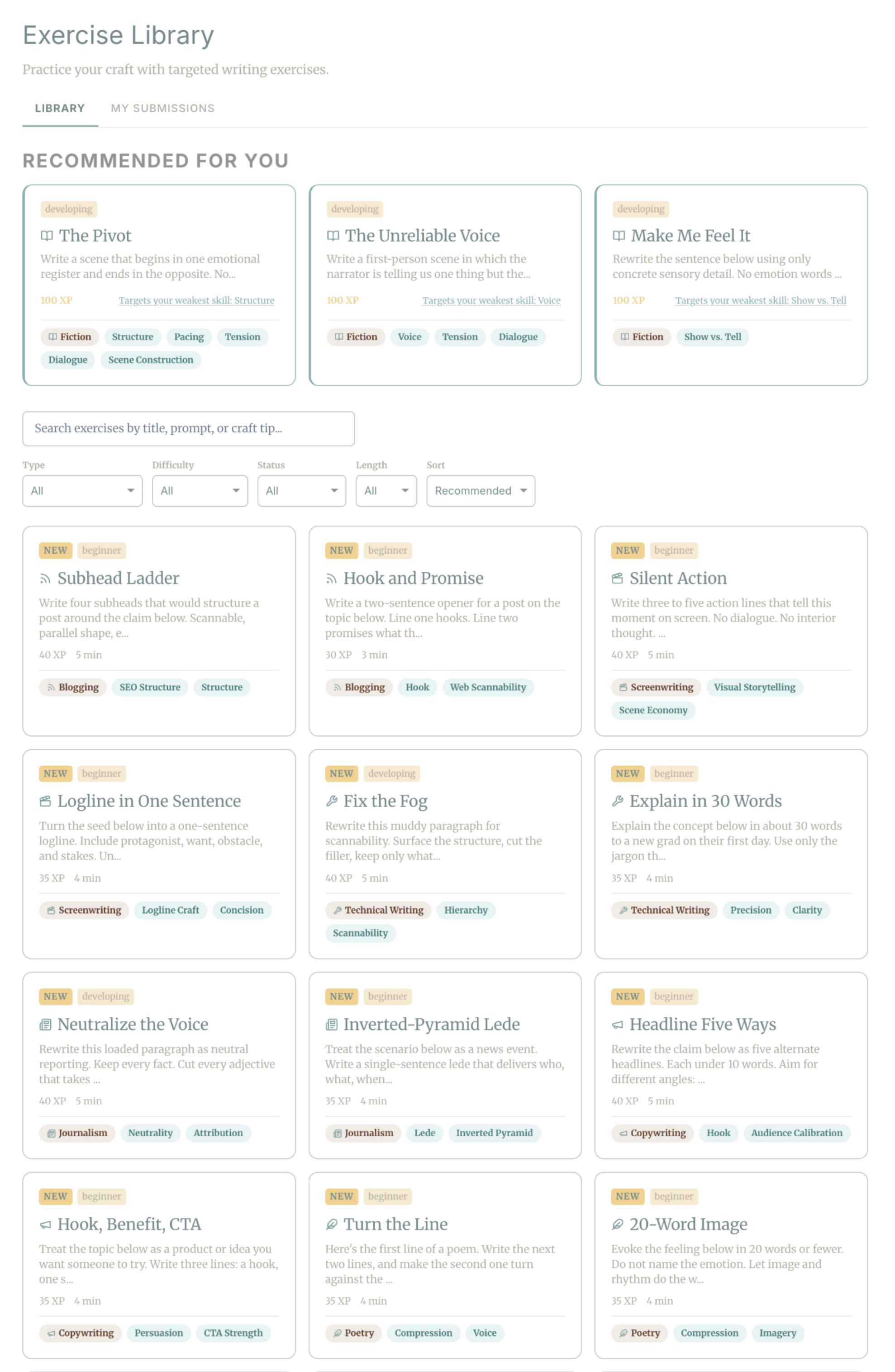Click the book icon beside The Pivot
This screenshot has width=895, height=1372.
point(47,236)
